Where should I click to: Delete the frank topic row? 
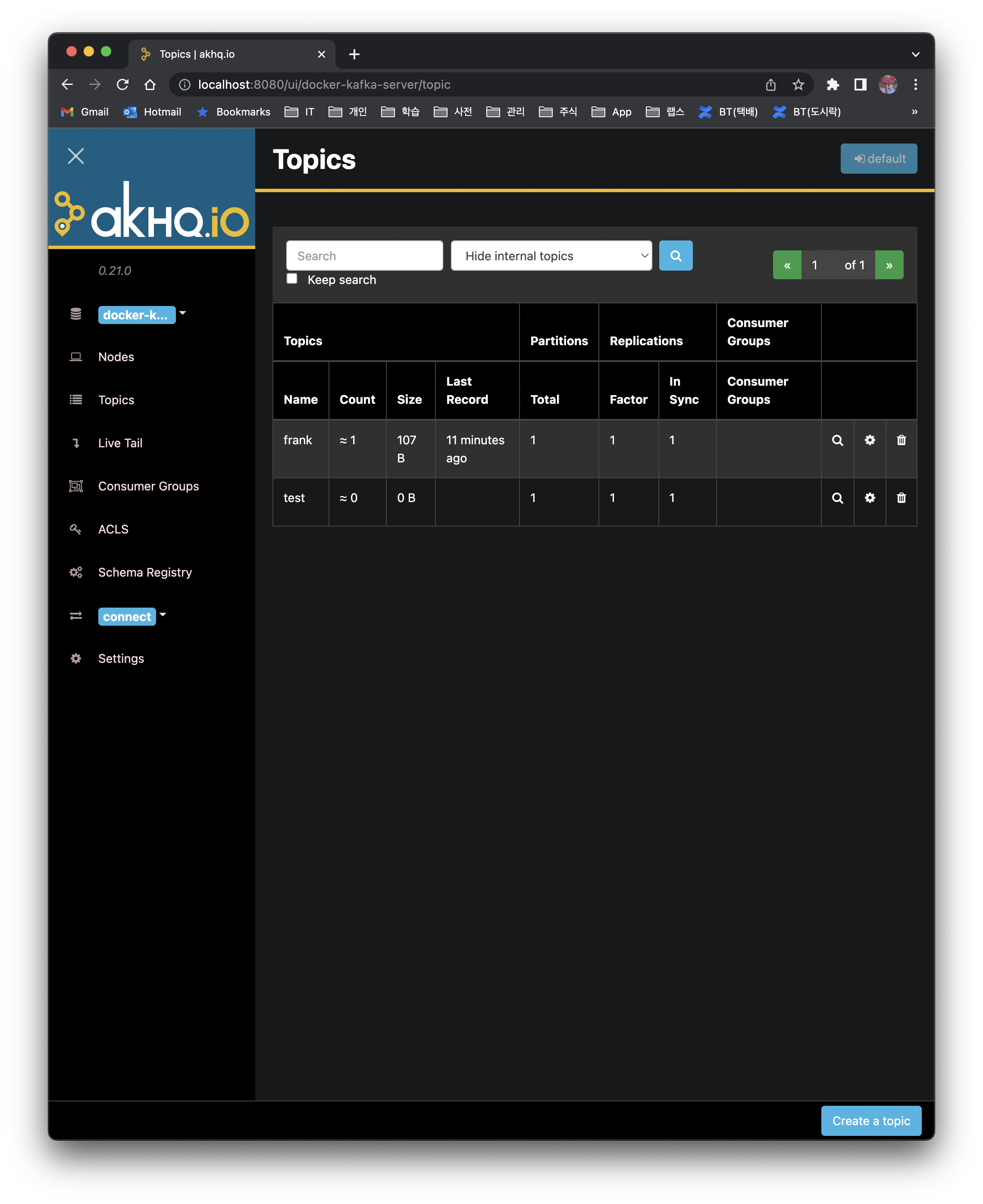901,440
